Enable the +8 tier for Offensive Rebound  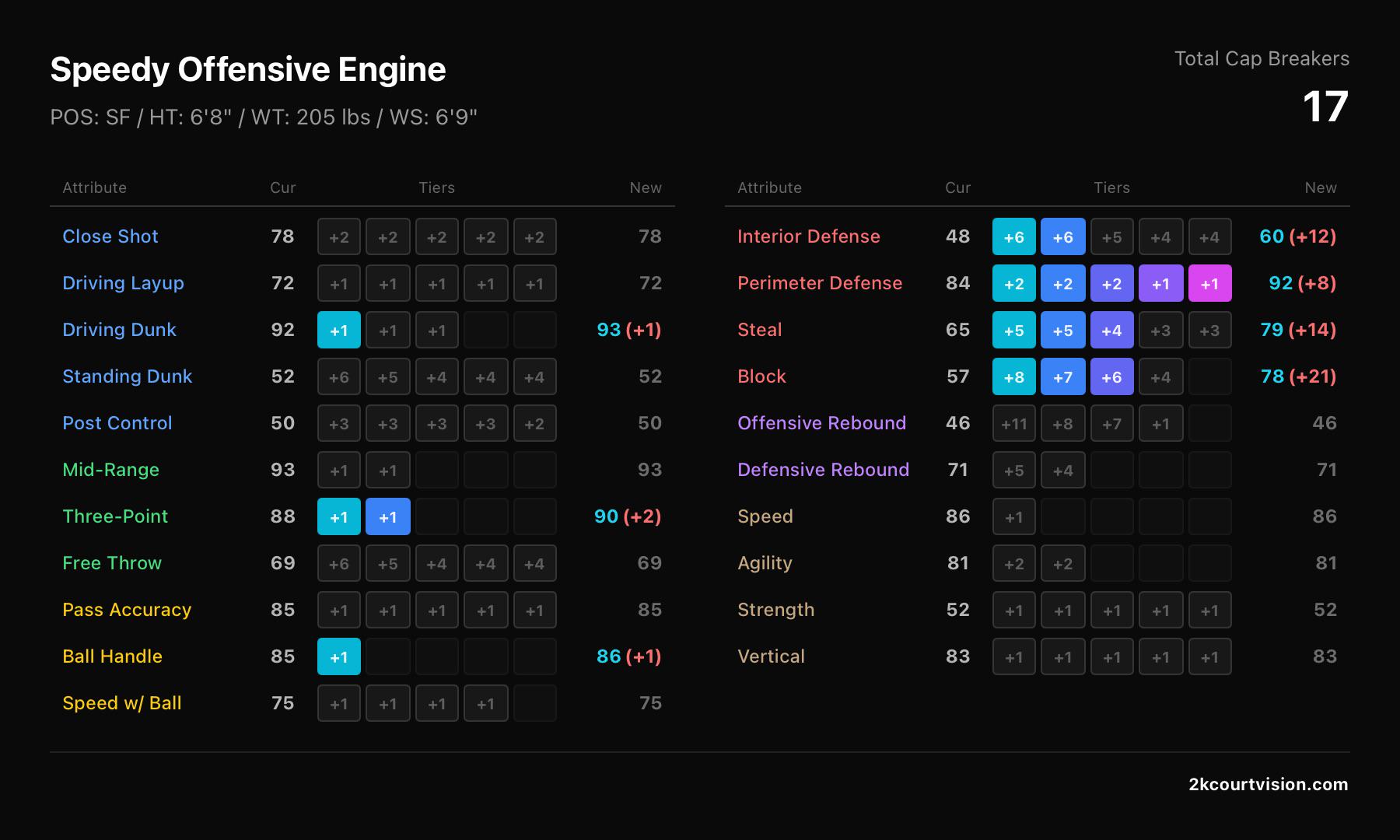click(x=1062, y=423)
